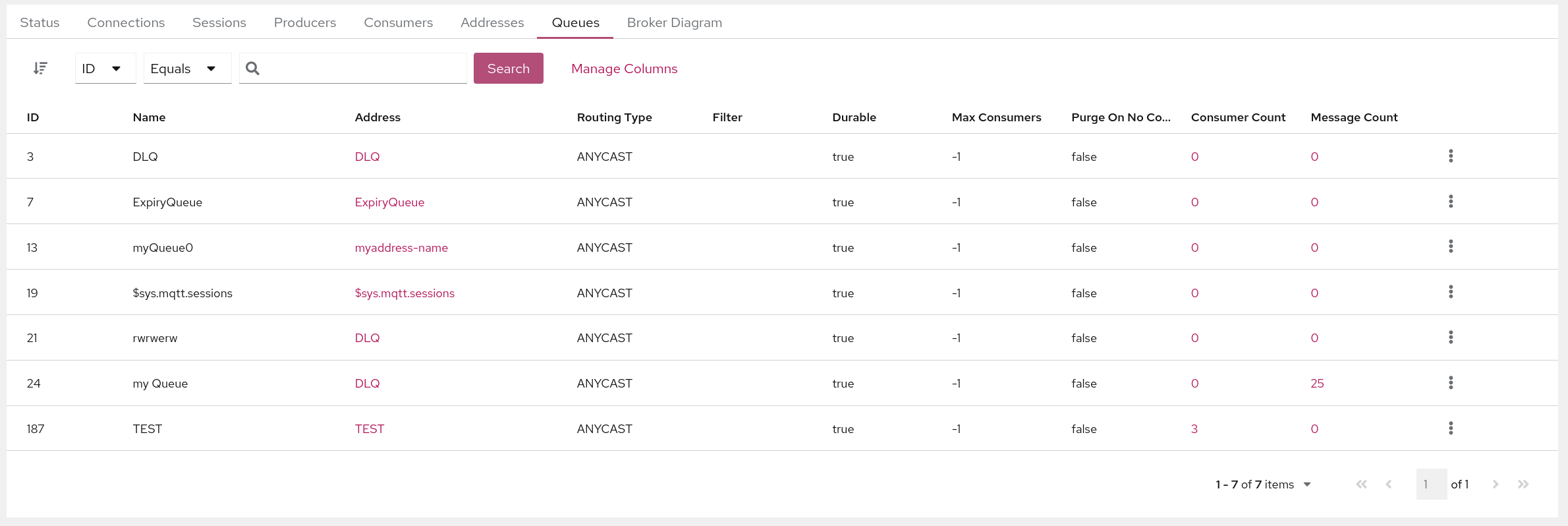Open the Equals operator dropdown
The image size is (1568, 526).
pyautogui.click(x=186, y=69)
